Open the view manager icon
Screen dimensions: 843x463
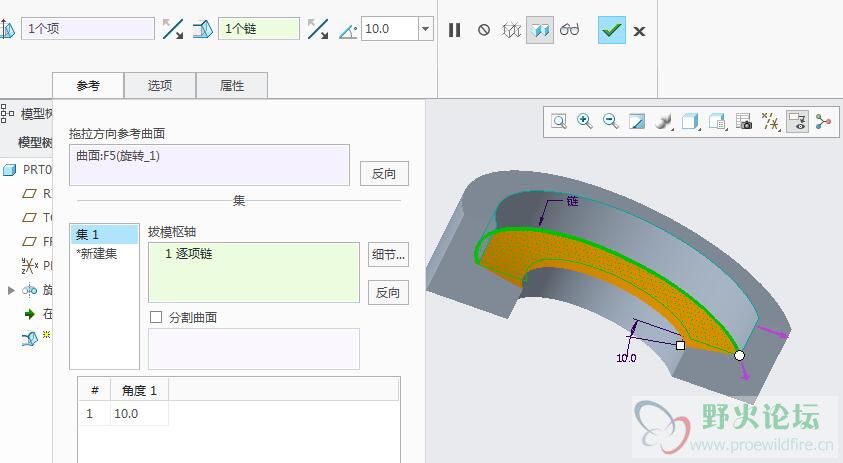pos(744,122)
